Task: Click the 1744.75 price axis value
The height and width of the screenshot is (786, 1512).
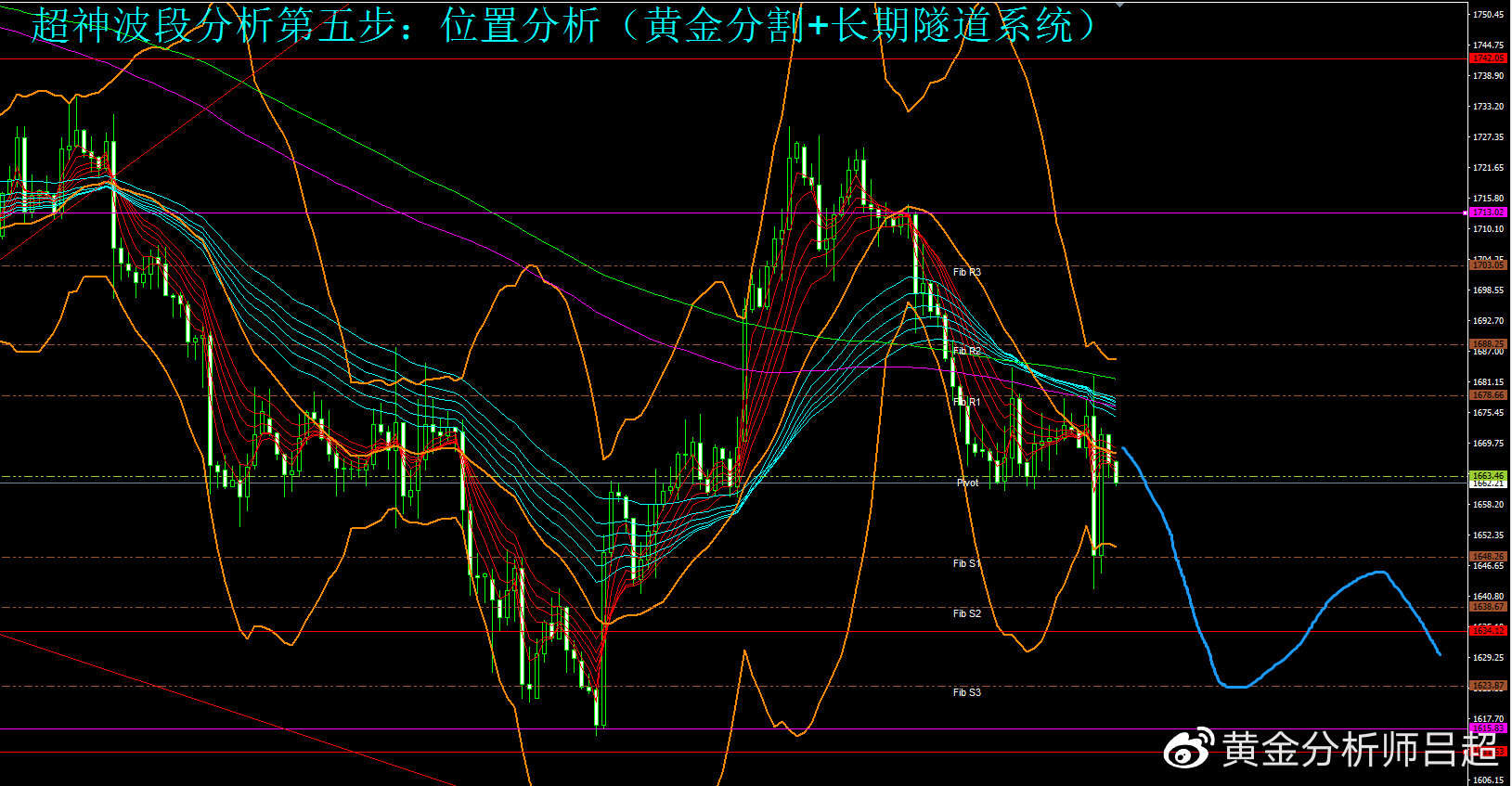Action: (x=1488, y=45)
